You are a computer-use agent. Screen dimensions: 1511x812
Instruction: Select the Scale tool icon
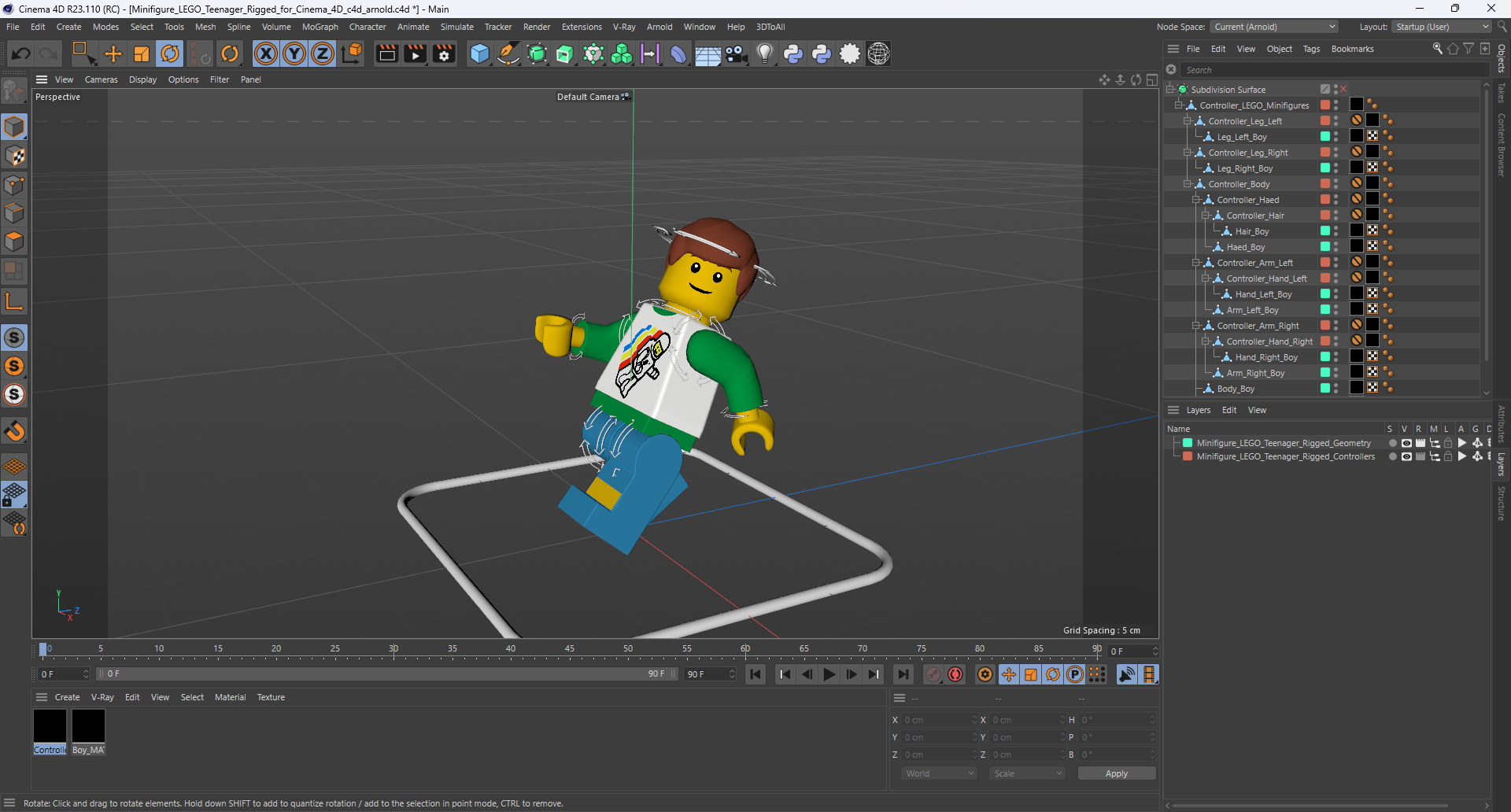click(x=142, y=54)
